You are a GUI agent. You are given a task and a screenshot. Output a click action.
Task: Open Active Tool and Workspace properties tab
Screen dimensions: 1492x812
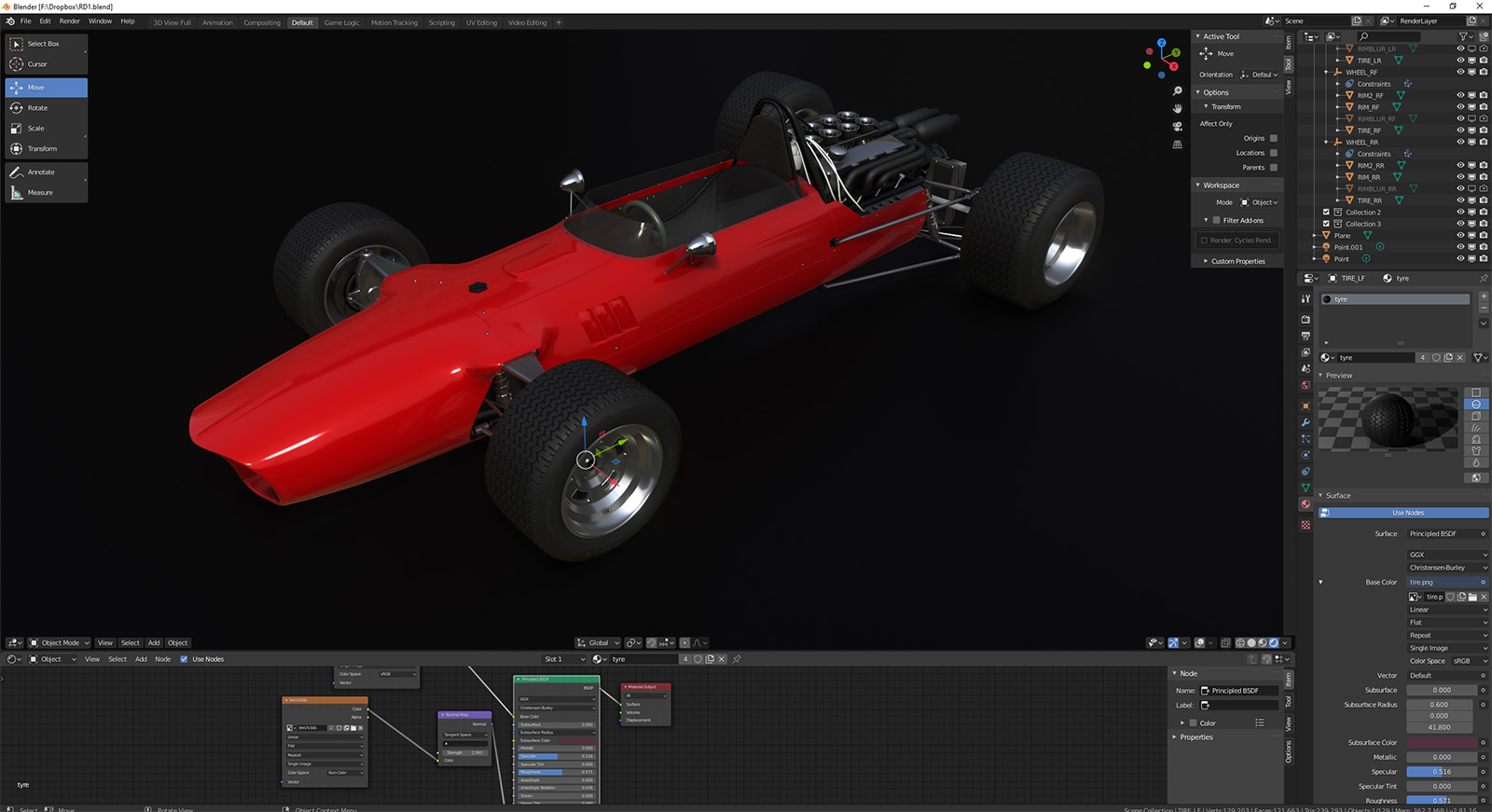coord(1305,298)
